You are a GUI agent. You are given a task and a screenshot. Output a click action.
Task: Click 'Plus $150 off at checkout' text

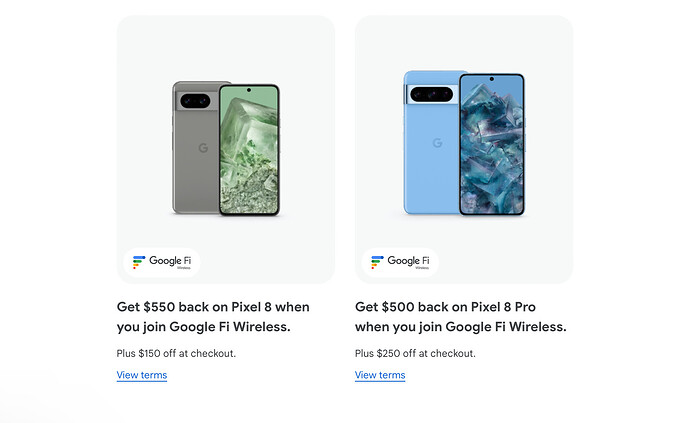tap(176, 353)
